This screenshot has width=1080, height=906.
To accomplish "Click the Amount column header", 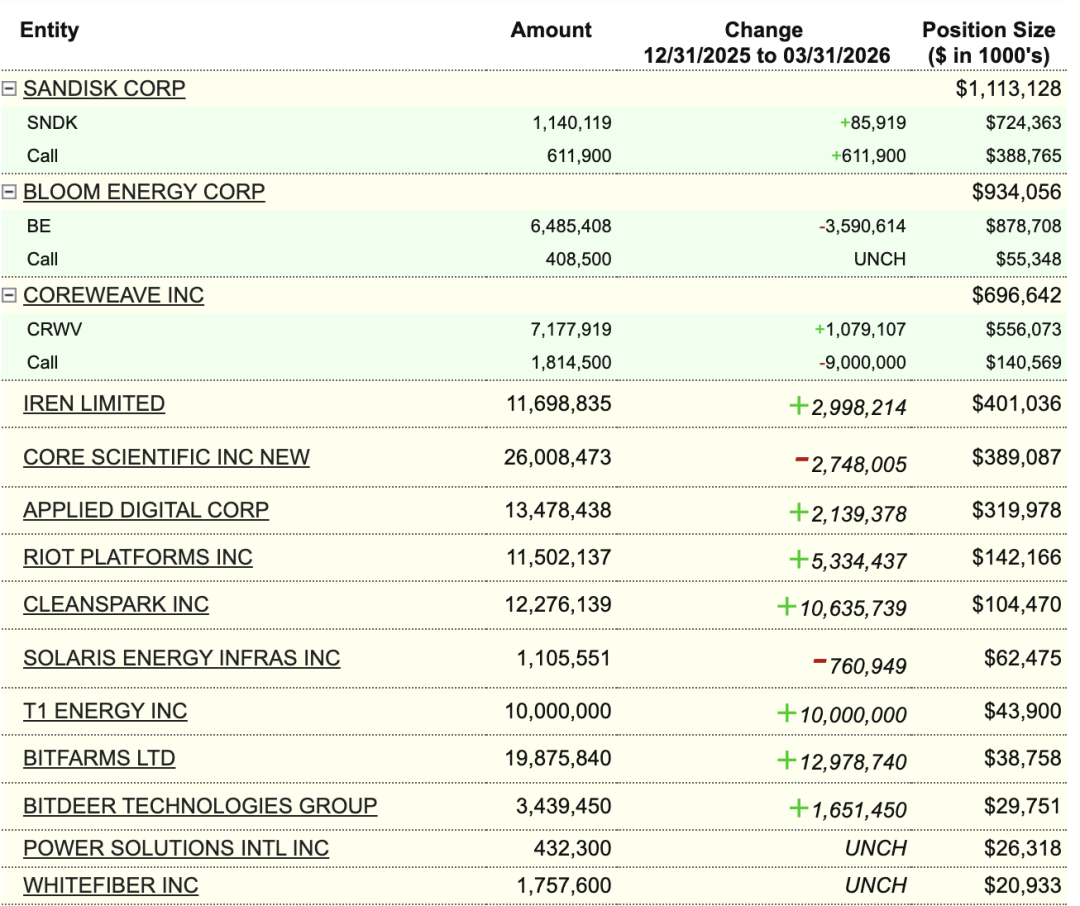I will tap(551, 30).
